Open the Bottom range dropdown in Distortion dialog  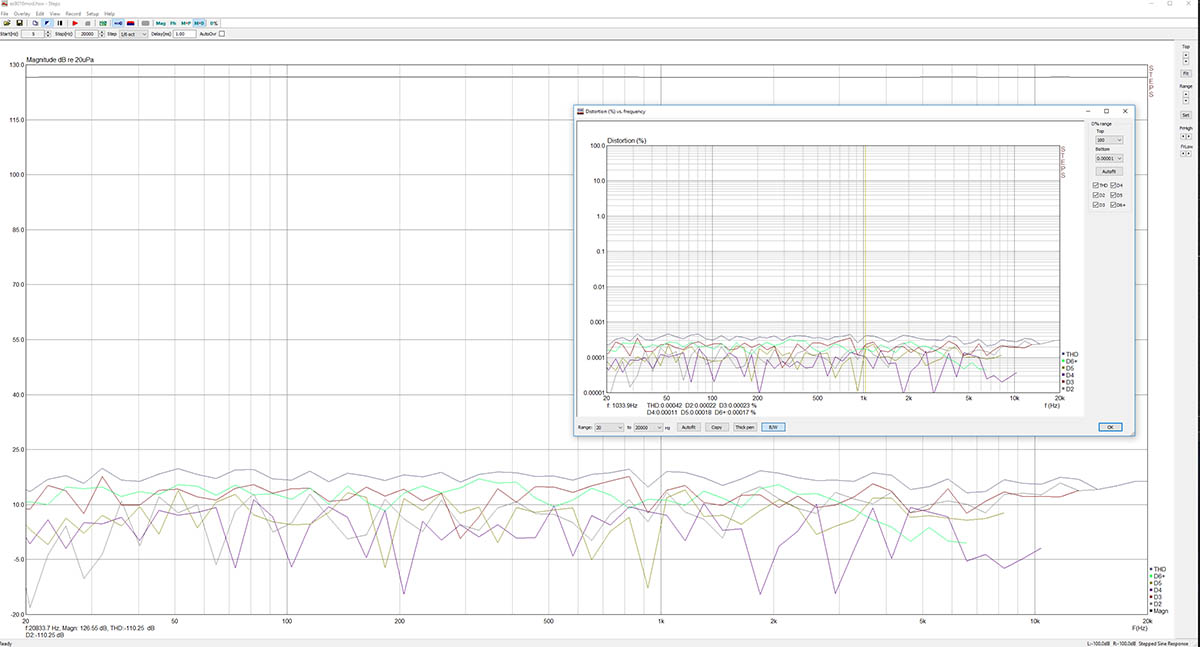pos(1109,158)
